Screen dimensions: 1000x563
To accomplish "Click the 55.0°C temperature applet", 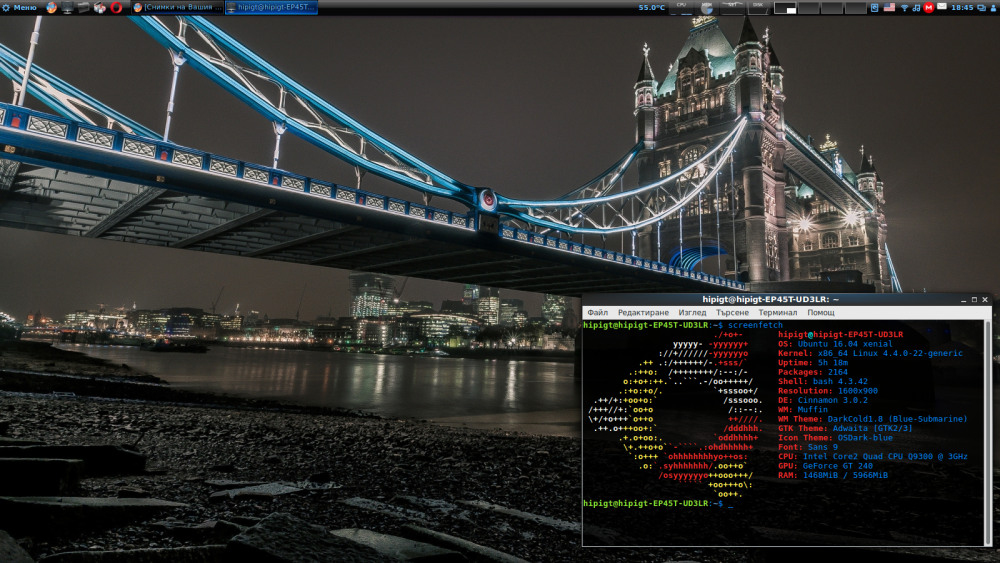I will 652,8.
